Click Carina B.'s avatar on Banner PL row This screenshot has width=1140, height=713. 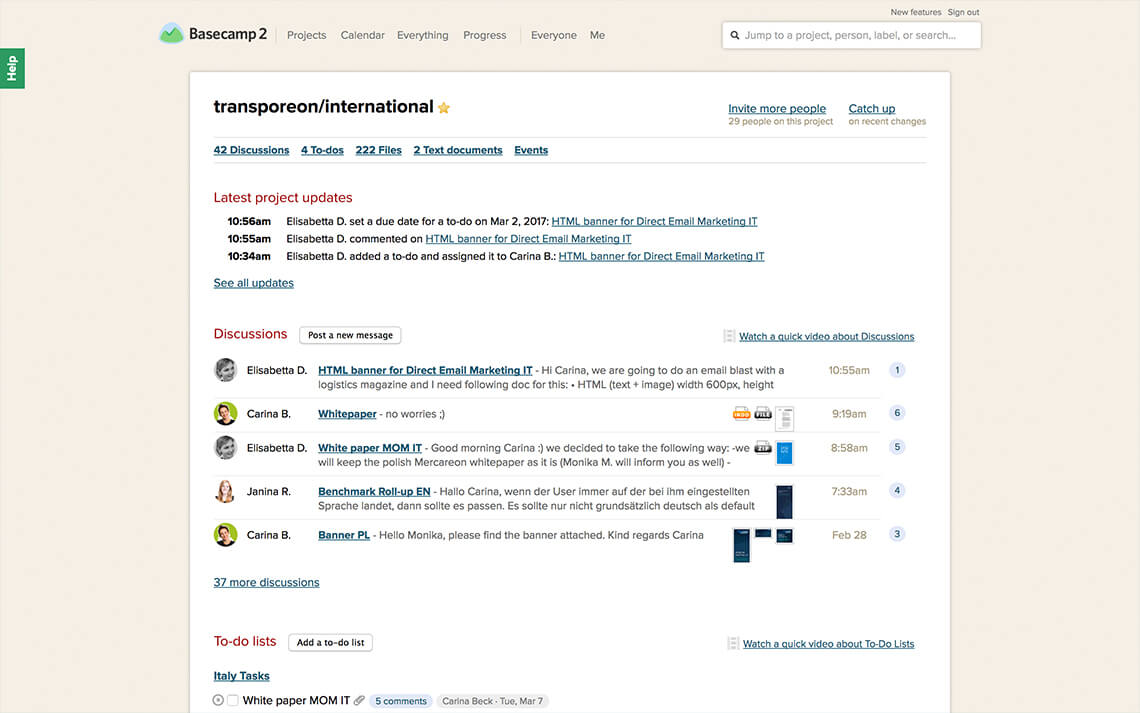tap(225, 535)
